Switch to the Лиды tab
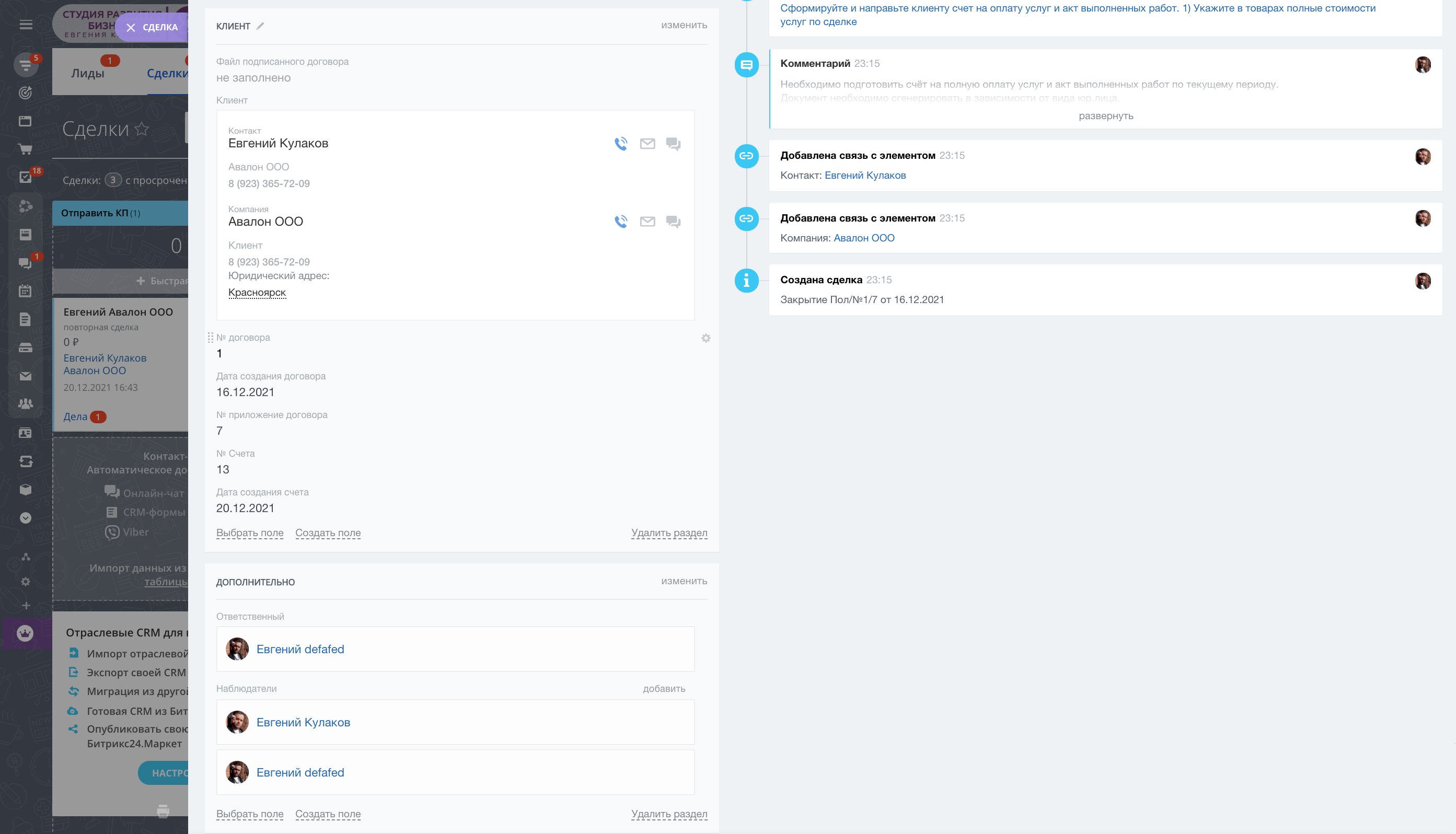Image resolution: width=1456 pixels, height=834 pixels. 88,73
